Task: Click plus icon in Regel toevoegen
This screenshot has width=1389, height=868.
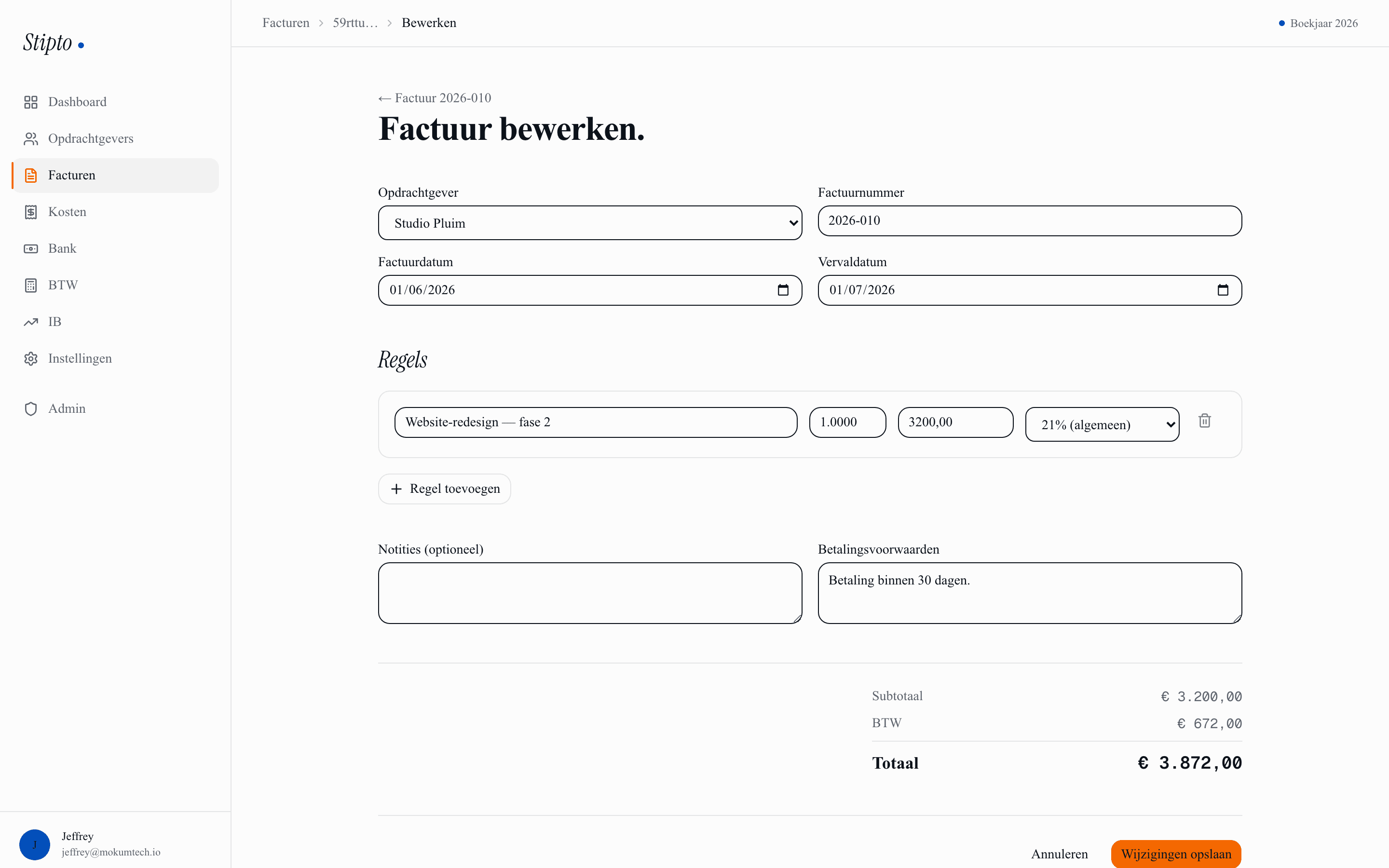Action: (396, 488)
